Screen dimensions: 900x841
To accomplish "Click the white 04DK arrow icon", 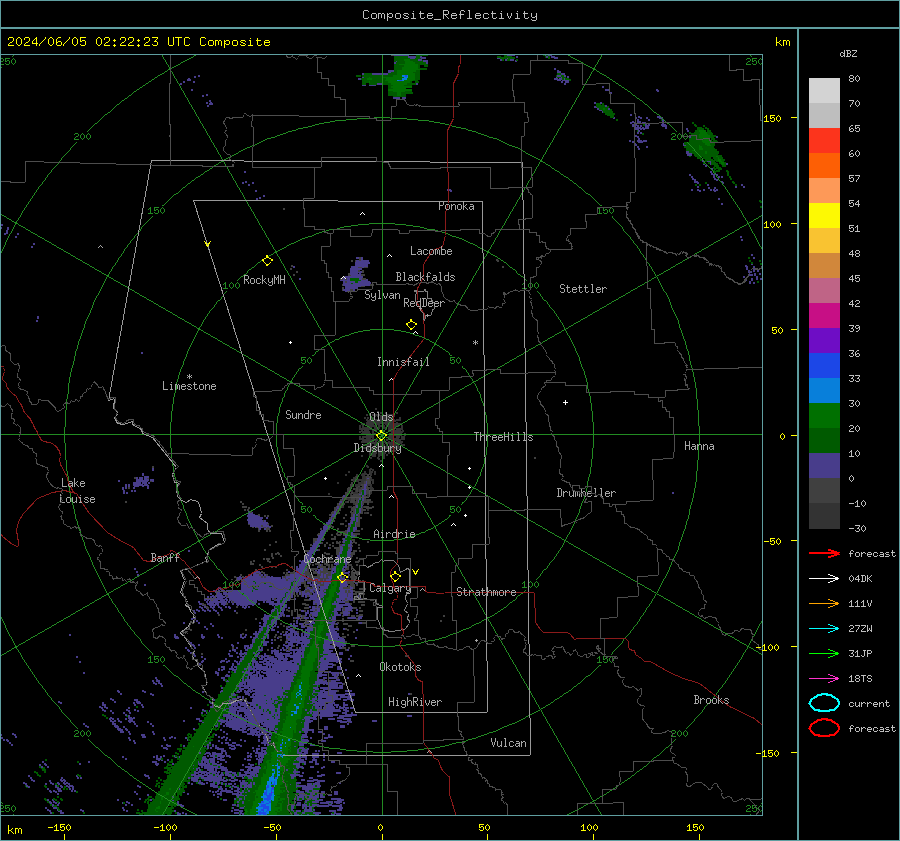I will pyautogui.click(x=824, y=579).
